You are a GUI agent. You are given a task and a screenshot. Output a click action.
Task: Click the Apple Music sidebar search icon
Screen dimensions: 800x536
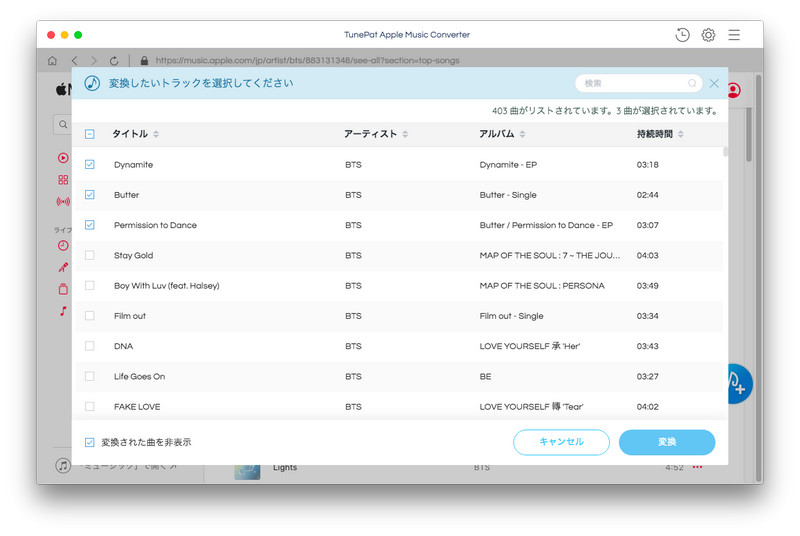click(x=63, y=124)
